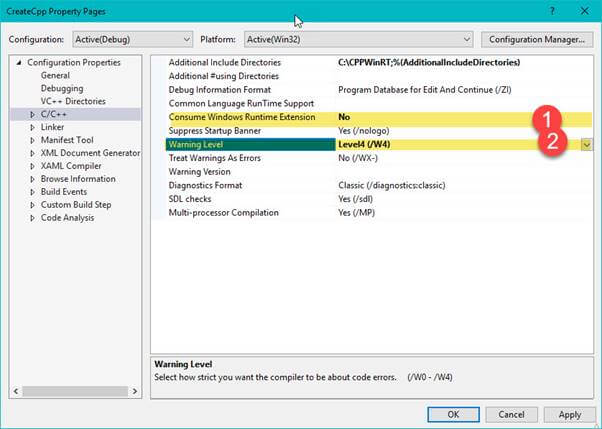This screenshot has height=429, width=602.
Task: Select the Custom Build Step tree item
Action: [x=76, y=205]
